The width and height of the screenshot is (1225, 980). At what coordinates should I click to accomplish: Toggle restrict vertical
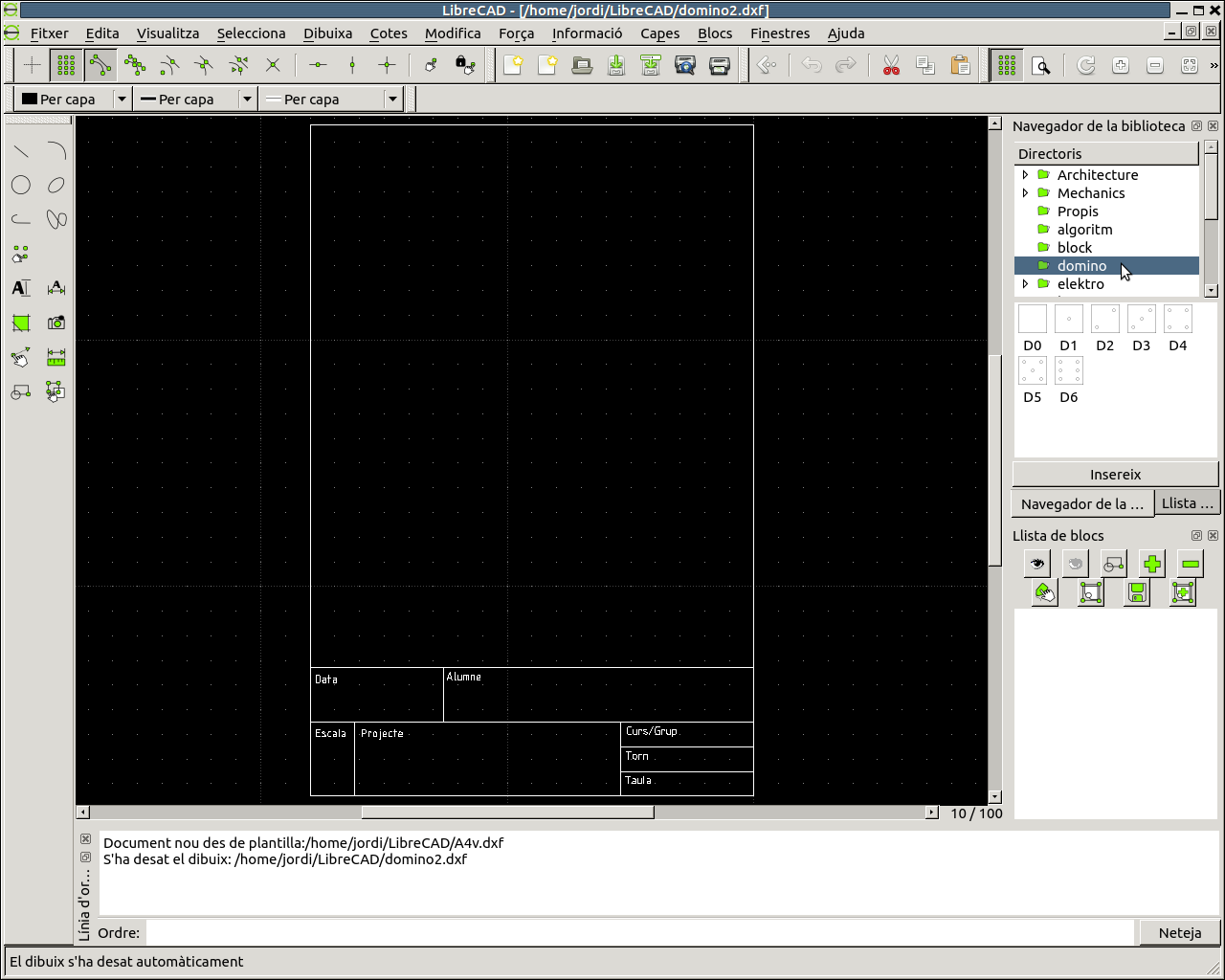pos(353,65)
